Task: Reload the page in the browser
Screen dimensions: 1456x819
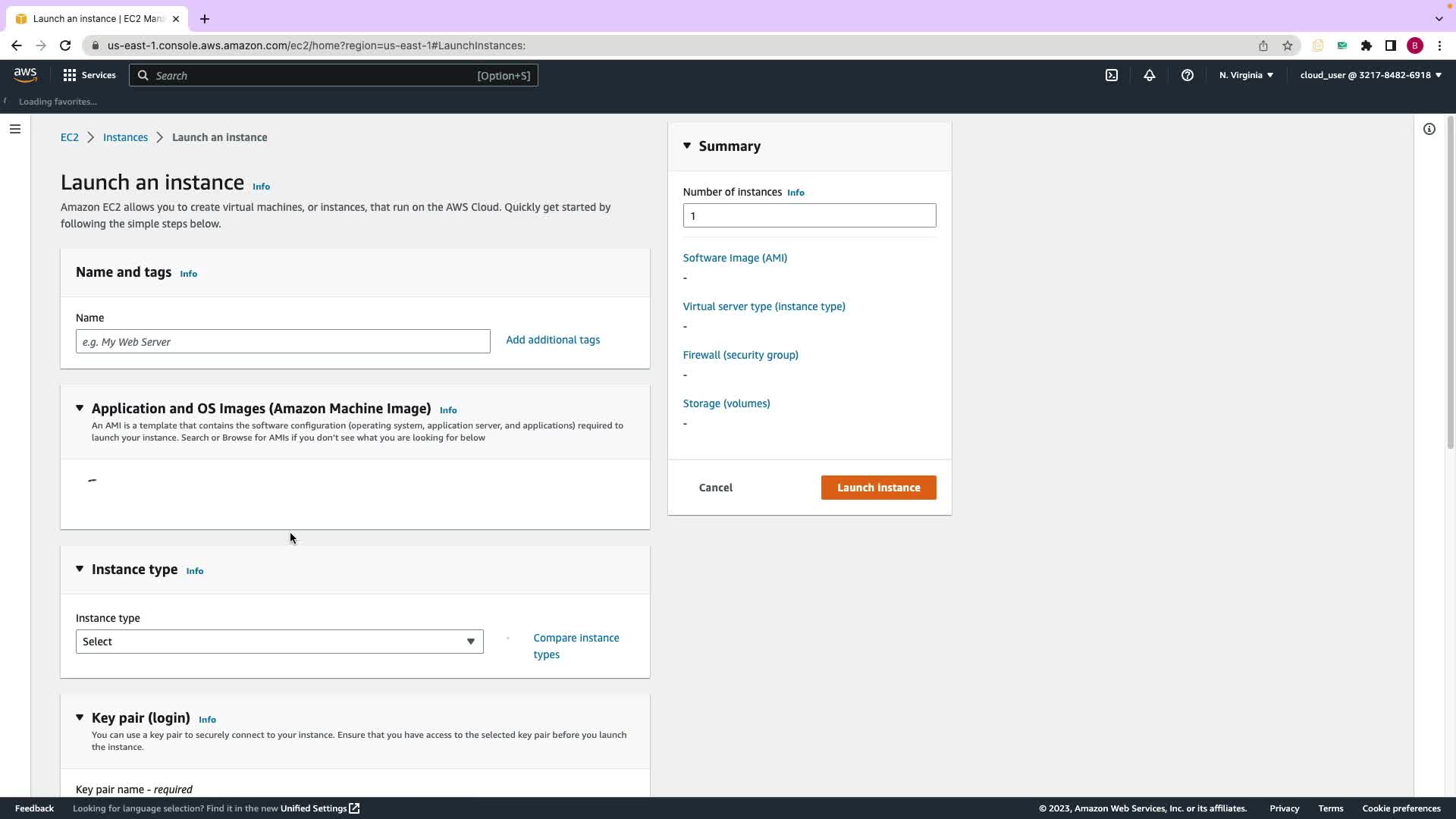Action: click(x=65, y=45)
